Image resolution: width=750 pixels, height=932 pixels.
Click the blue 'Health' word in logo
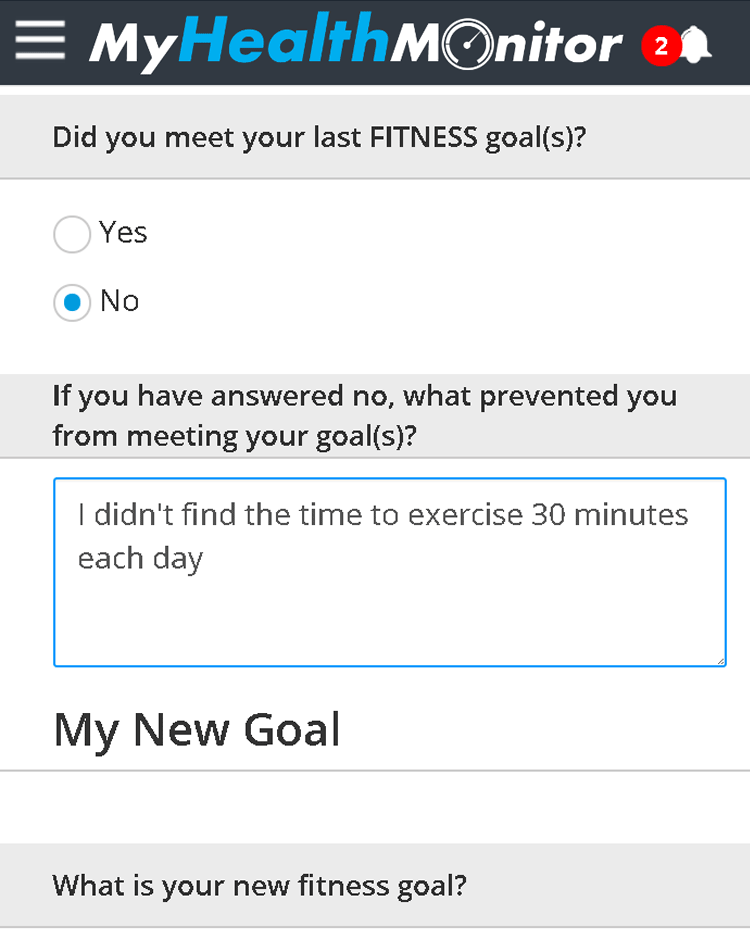point(285,44)
